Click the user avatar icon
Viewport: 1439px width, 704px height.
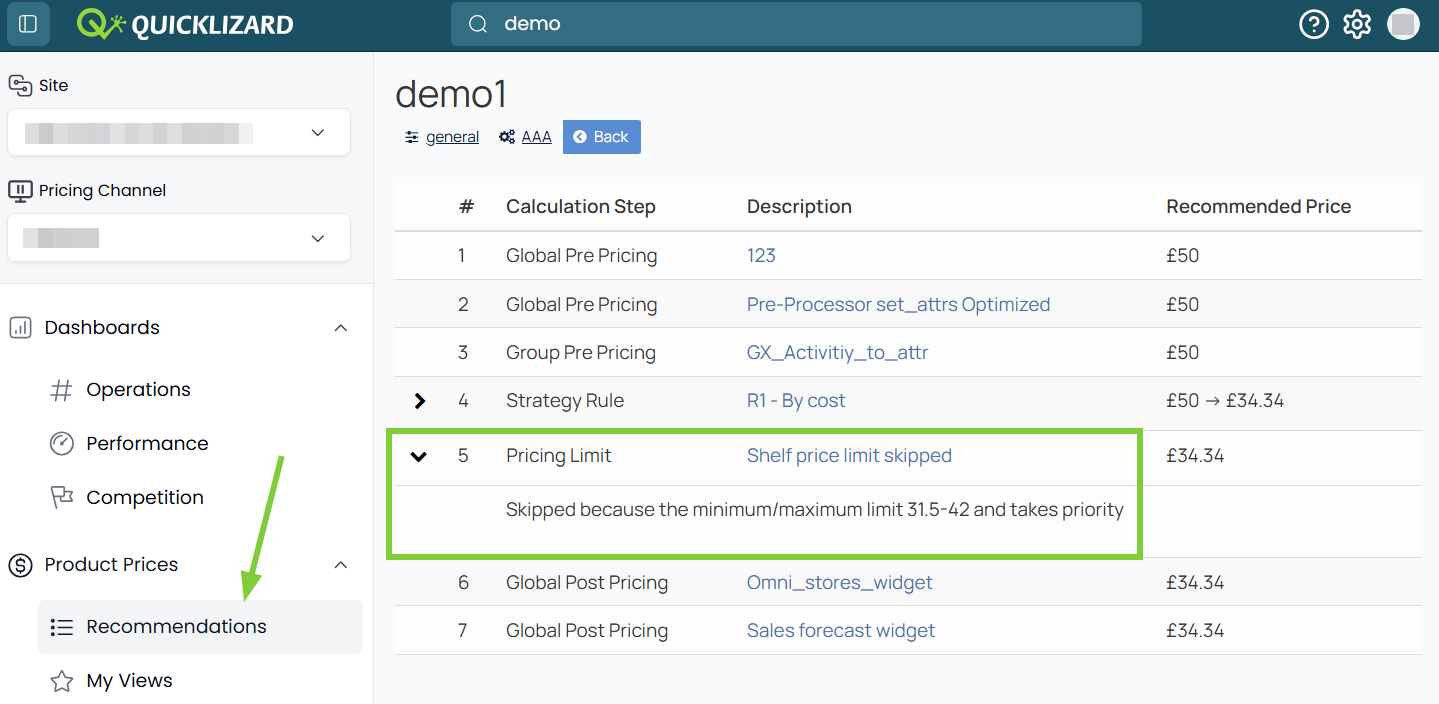(x=1404, y=24)
